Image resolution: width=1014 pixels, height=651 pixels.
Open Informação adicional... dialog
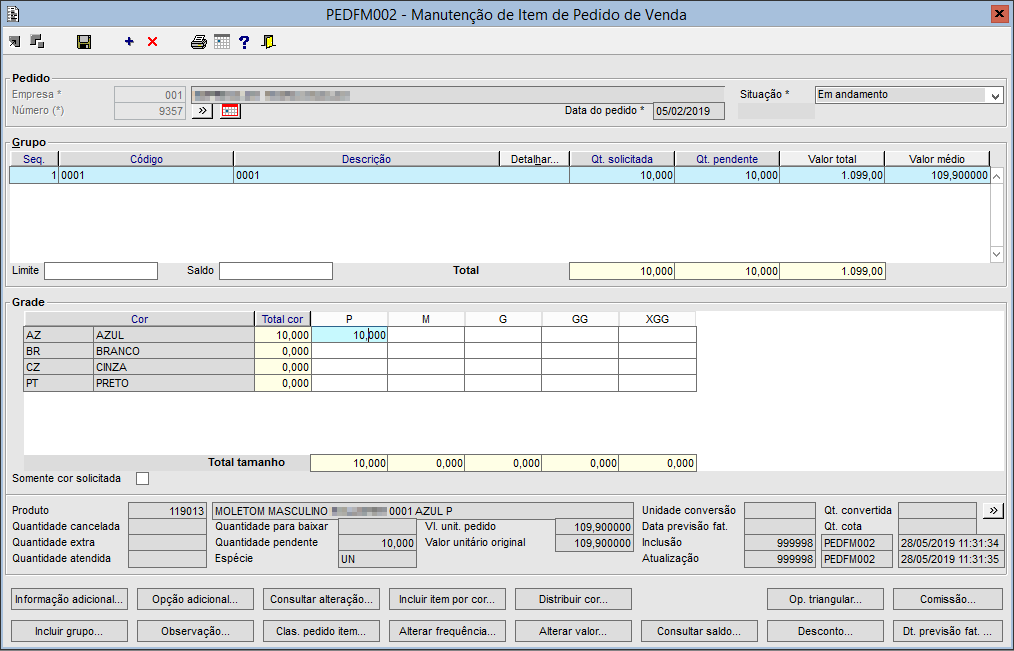click(x=69, y=599)
